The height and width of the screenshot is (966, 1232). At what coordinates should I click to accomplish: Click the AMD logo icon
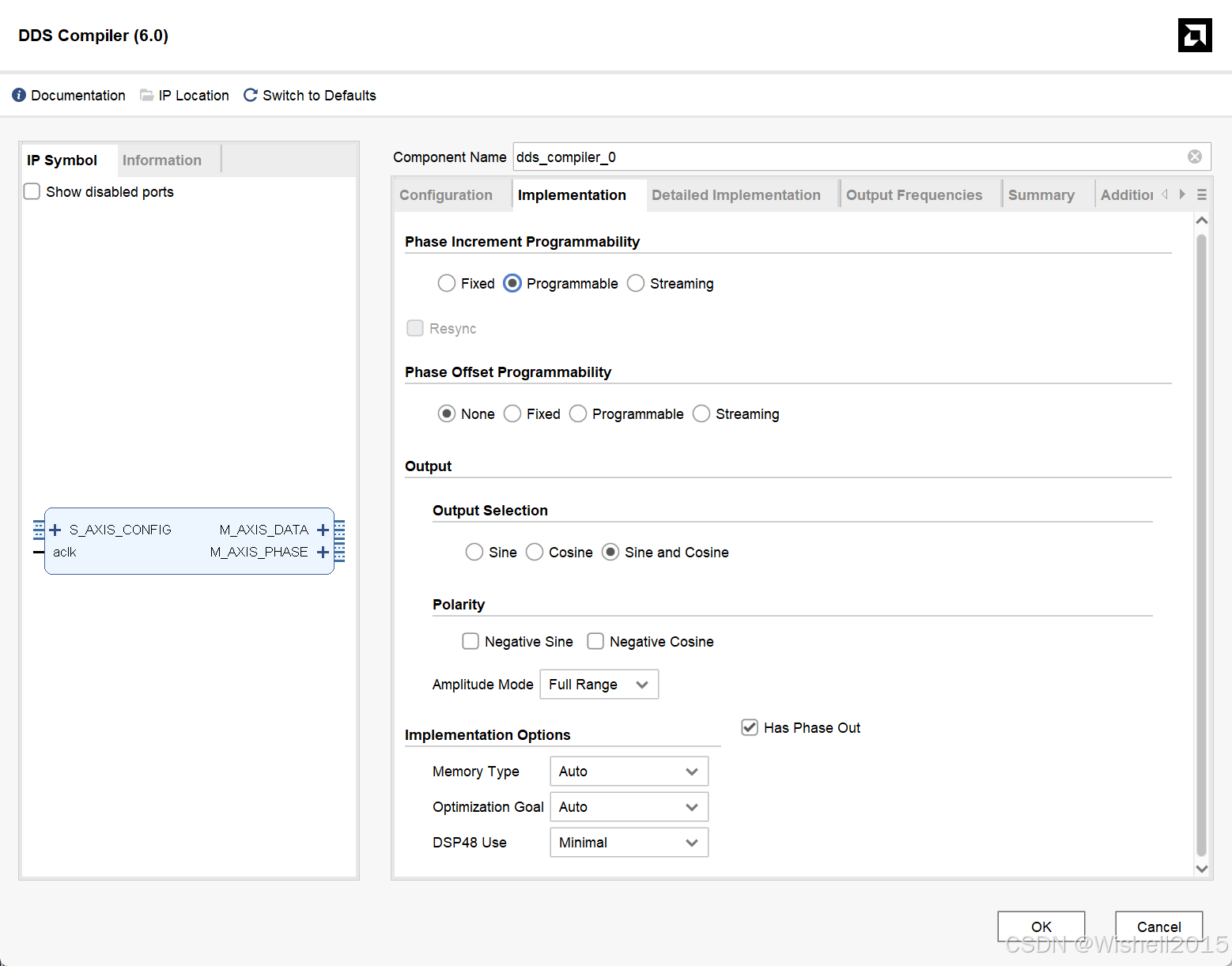(1195, 36)
